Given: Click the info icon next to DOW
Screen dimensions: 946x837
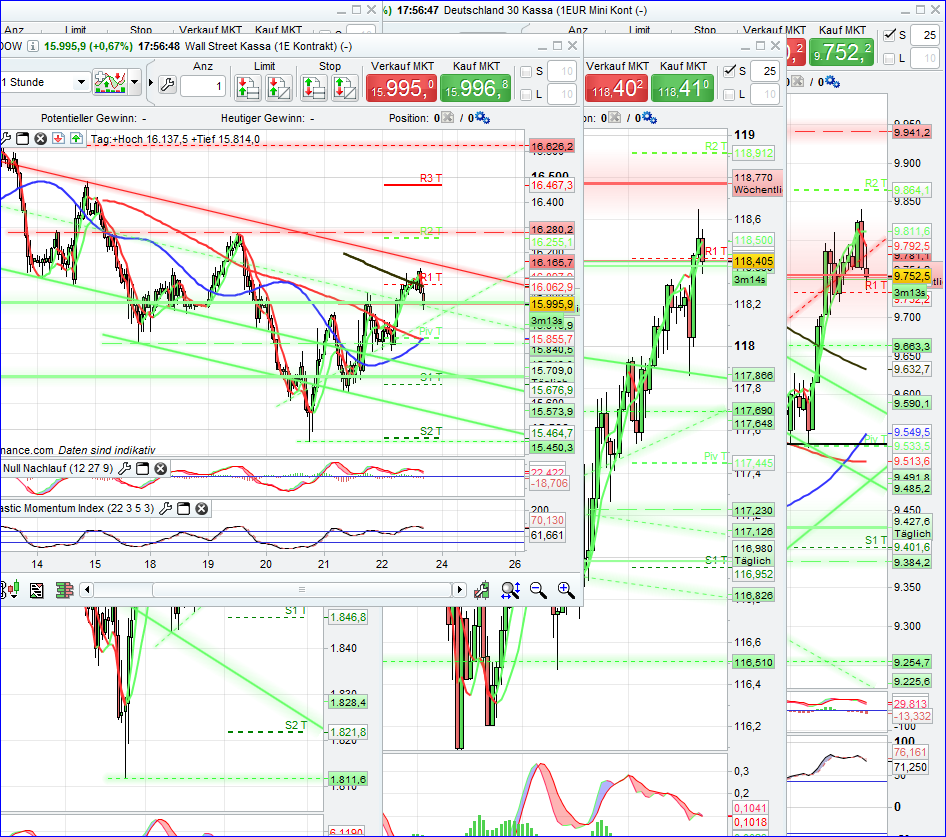Looking at the screenshot, I should click(x=33, y=46).
